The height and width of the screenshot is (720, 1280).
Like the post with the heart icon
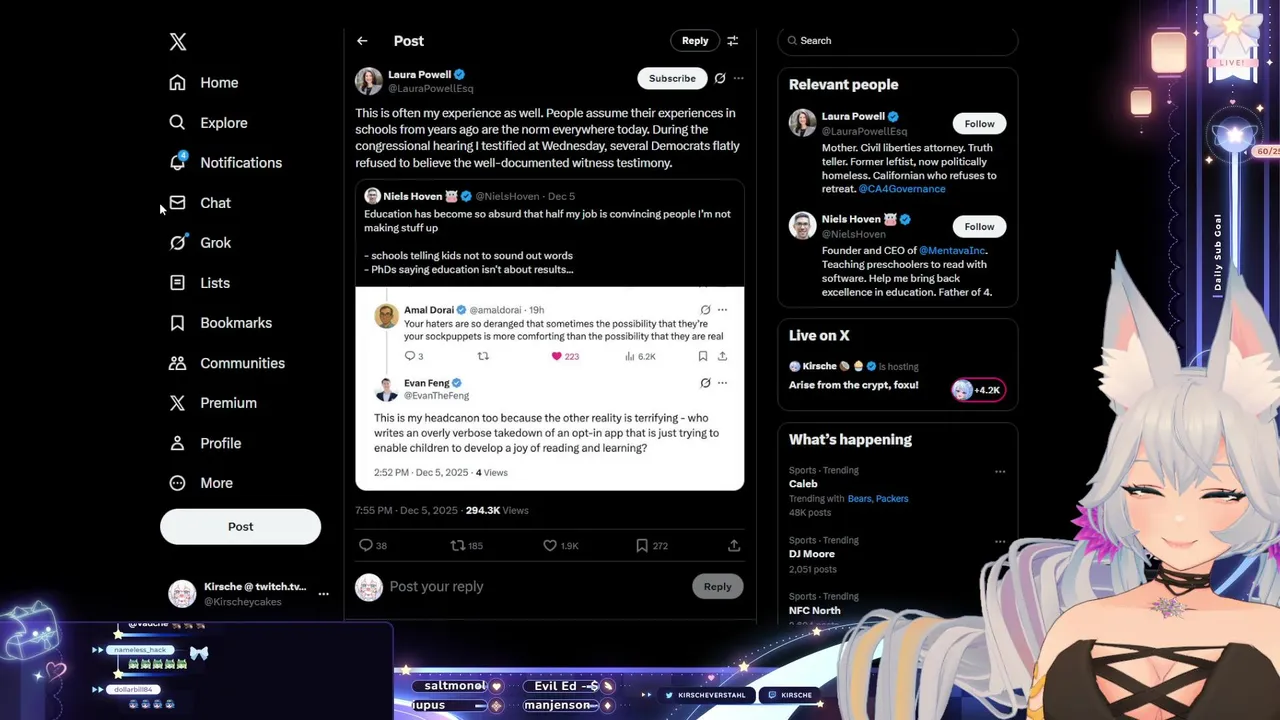(x=550, y=545)
